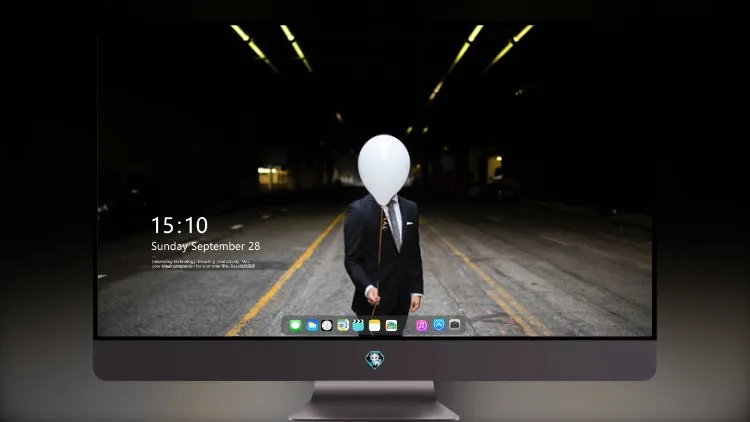
Task: Launch the pink Music app
Action: pyautogui.click(x=421, y=325)
